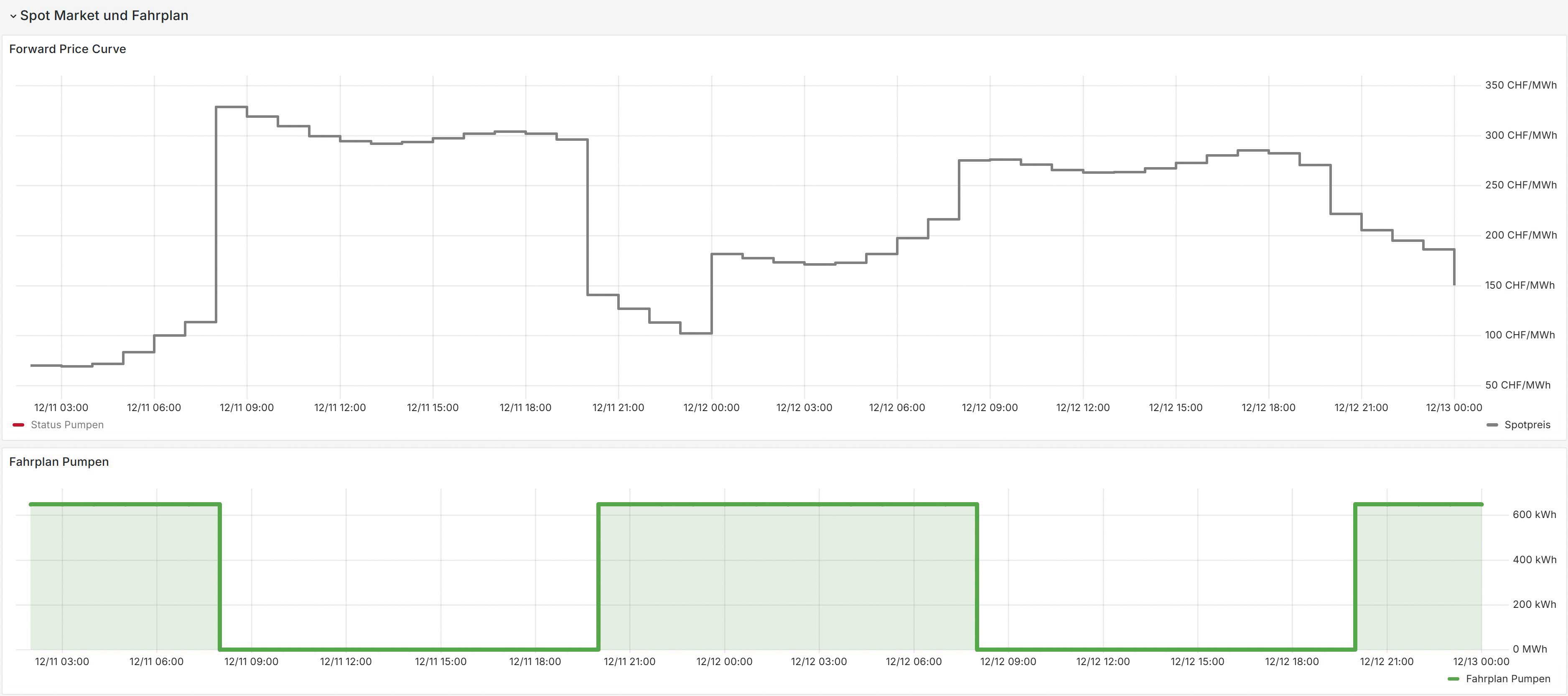Click the gray Spotpreis legend color swatch
1568x696 pixels.
coord(1492,424)
